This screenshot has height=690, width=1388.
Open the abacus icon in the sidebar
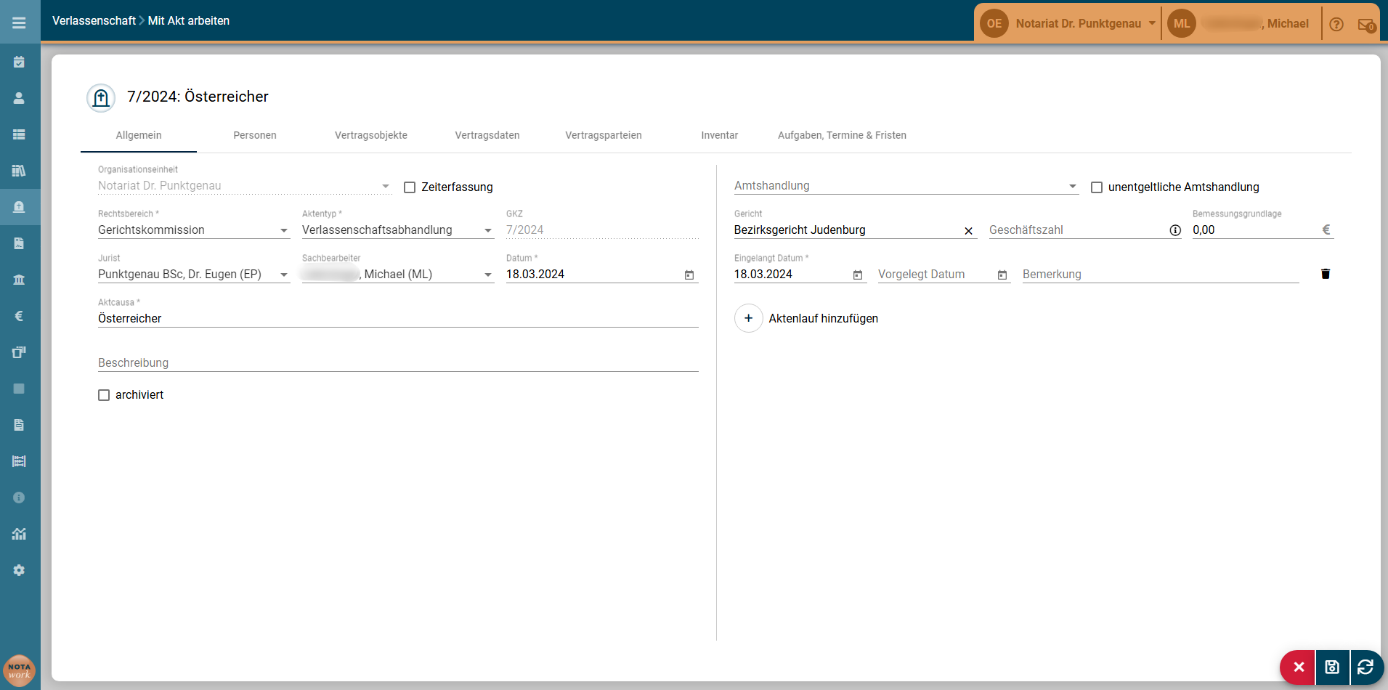(19, 461)
